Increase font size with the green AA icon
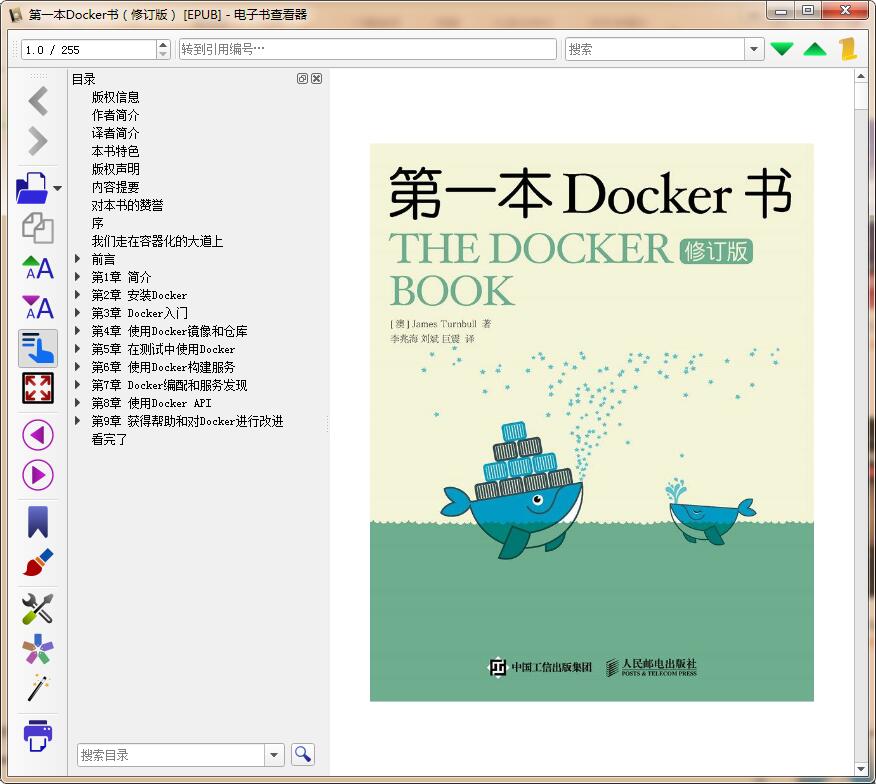 pos(38,268)
